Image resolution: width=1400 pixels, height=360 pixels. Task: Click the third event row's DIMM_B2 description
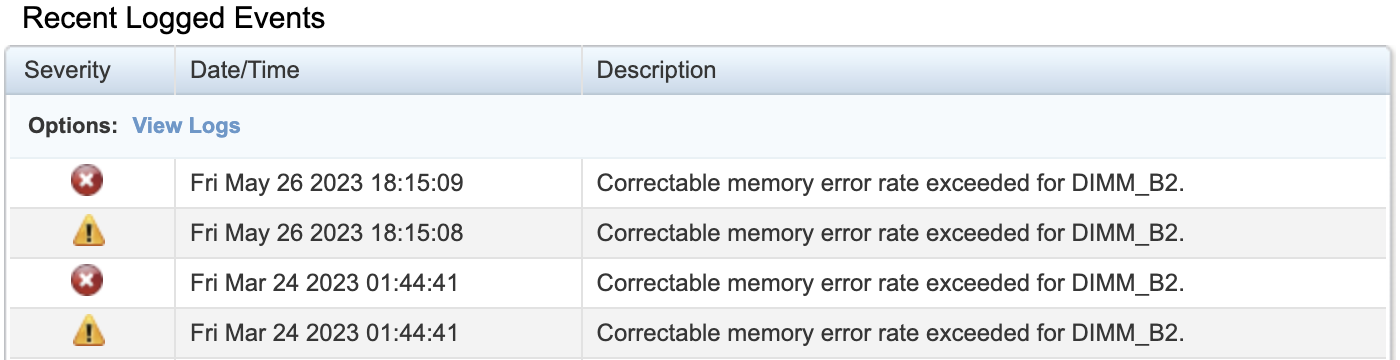pyautogui.click(x=890, y=283)
